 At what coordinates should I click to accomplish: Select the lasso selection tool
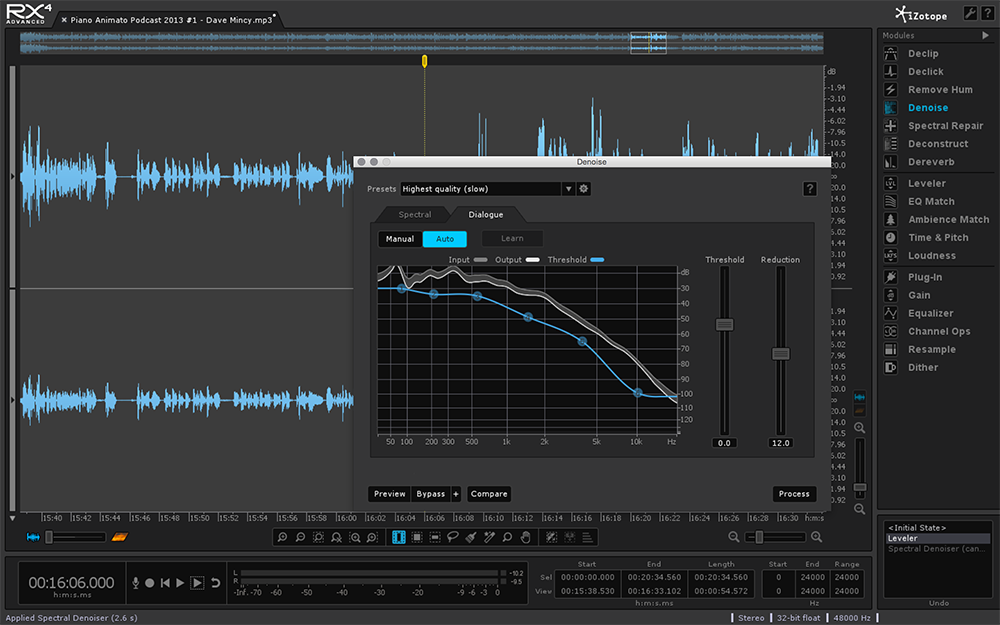[453, 538]
